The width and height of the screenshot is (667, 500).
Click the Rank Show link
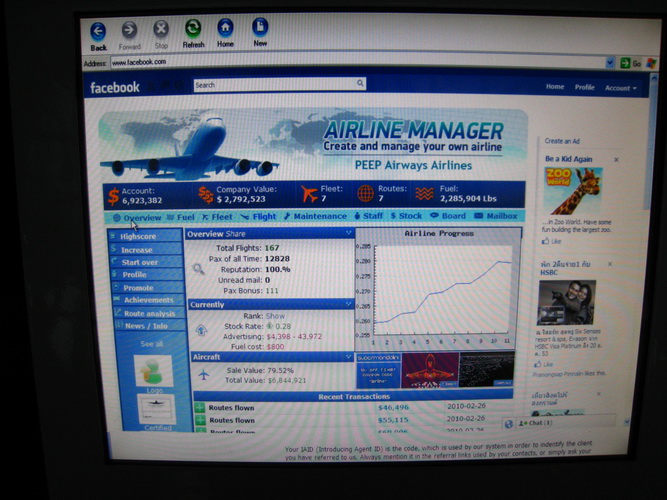pyautogui.click(x=275, y=316)
